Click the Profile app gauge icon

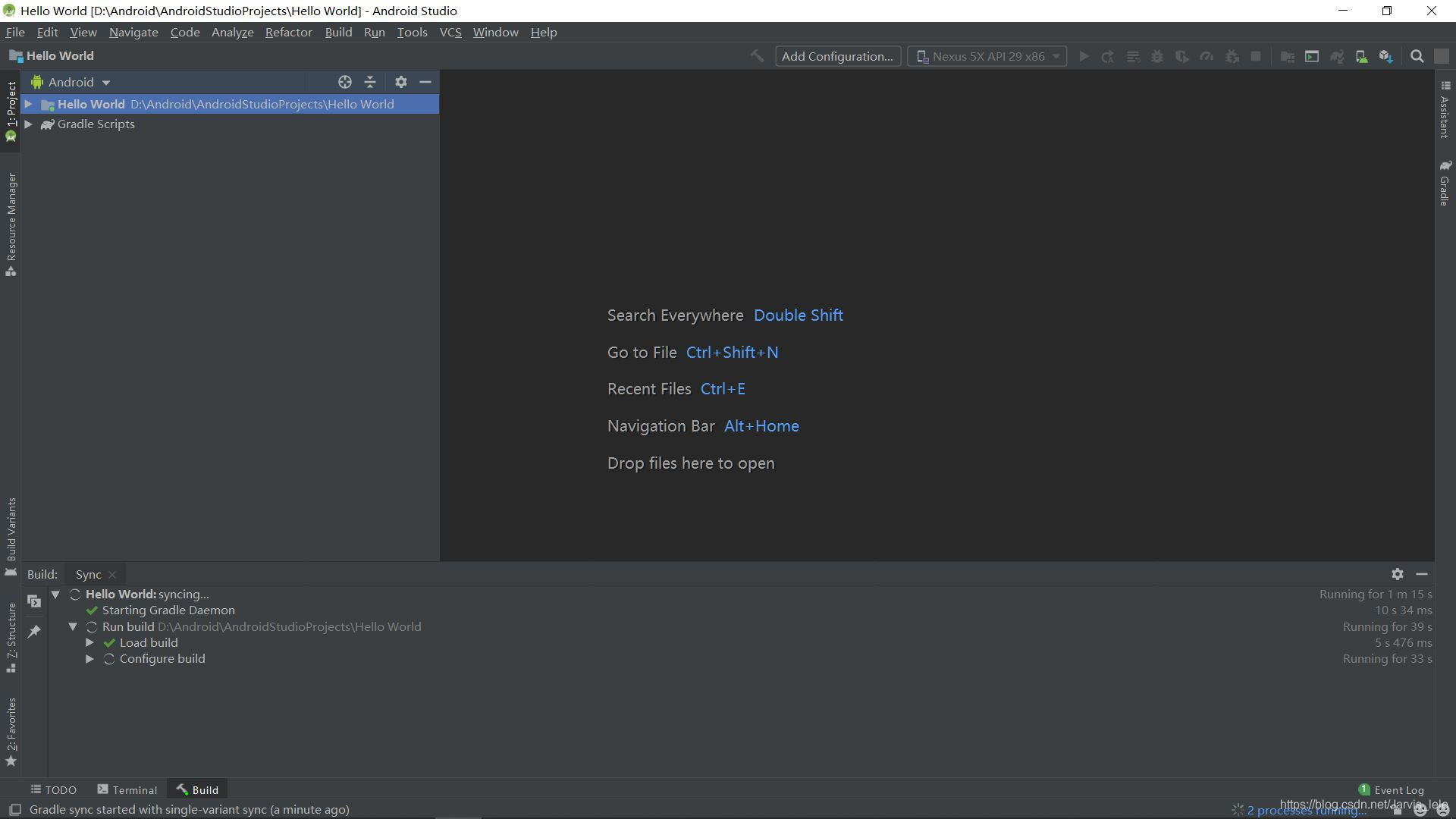[x=1207, y=56]
